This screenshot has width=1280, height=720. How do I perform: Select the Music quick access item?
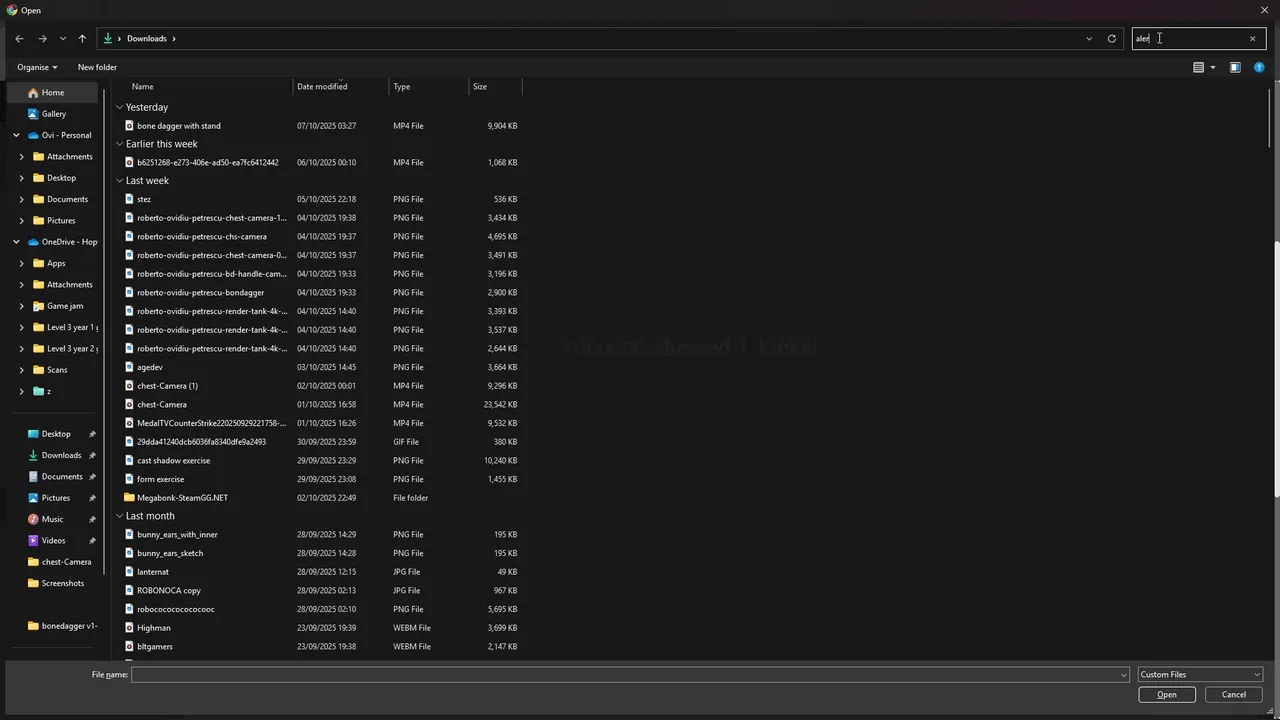point(53,519)
